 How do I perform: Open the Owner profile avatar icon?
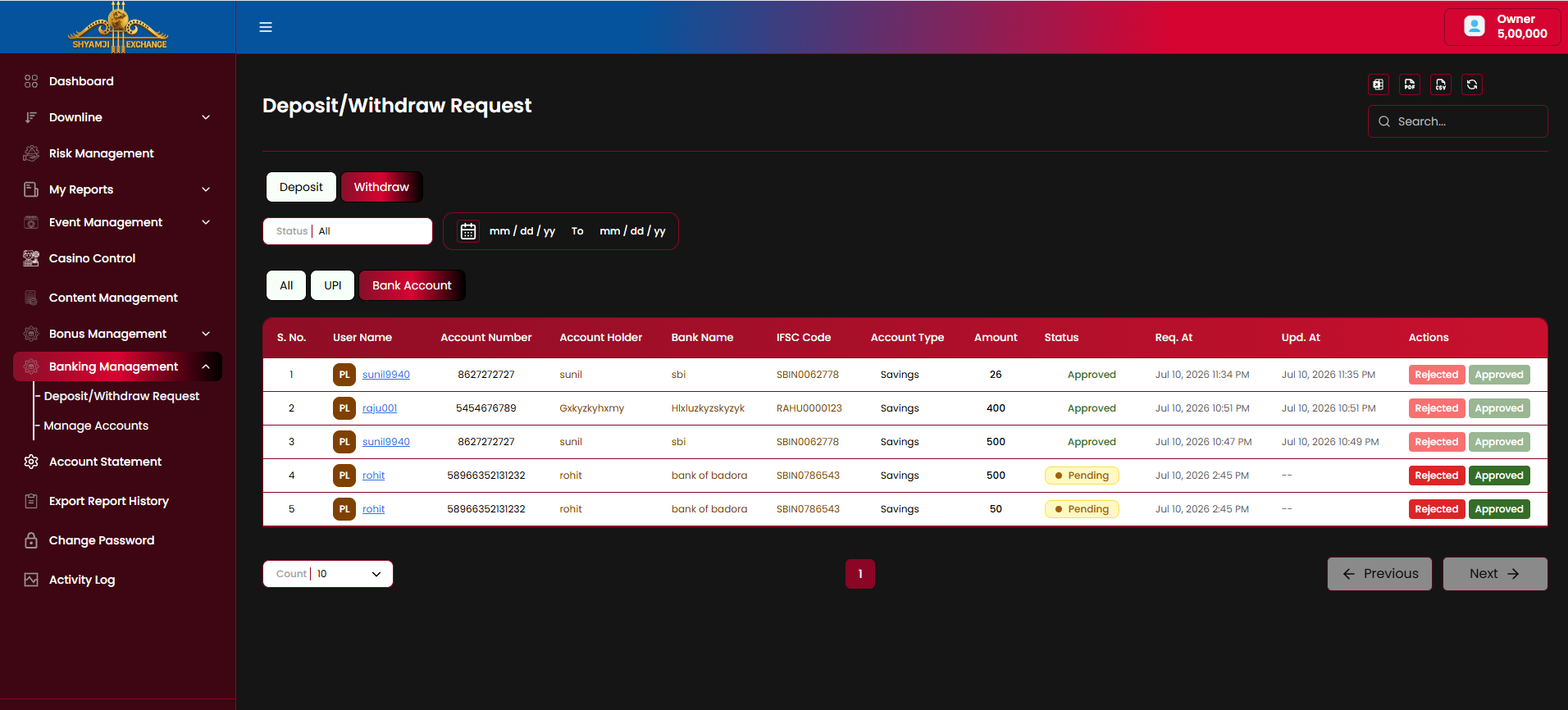[x=1475, y=26]
